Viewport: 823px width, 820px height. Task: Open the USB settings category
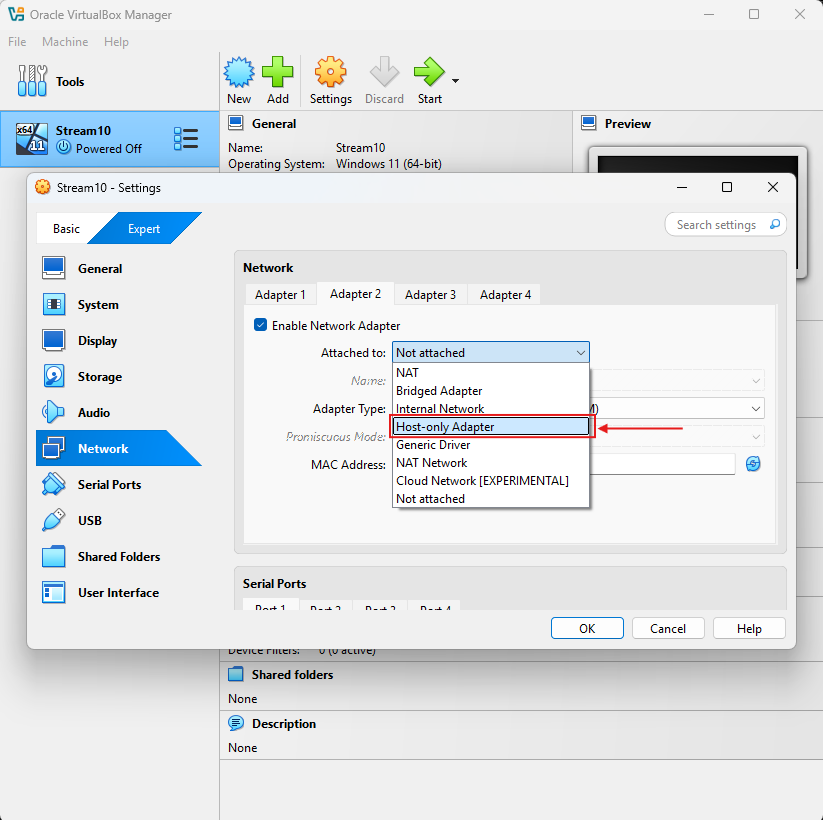tap(90, 521)
